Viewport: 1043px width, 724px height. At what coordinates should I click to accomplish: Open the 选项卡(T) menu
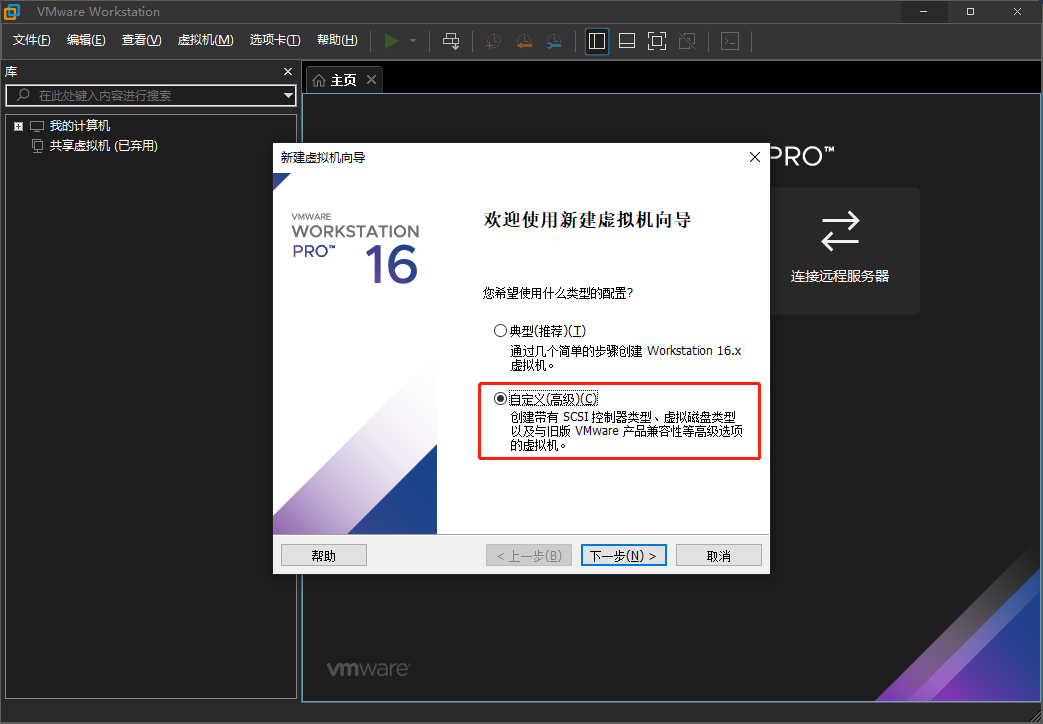point(275,40)
